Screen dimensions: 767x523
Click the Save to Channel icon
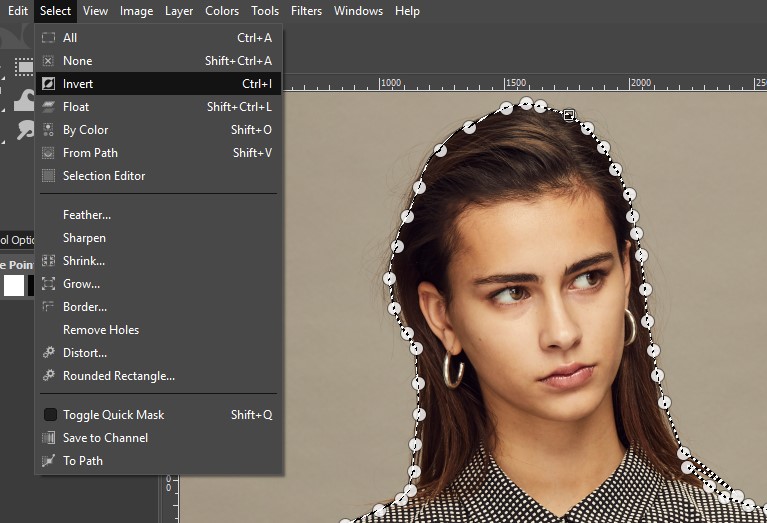point(48,438)
